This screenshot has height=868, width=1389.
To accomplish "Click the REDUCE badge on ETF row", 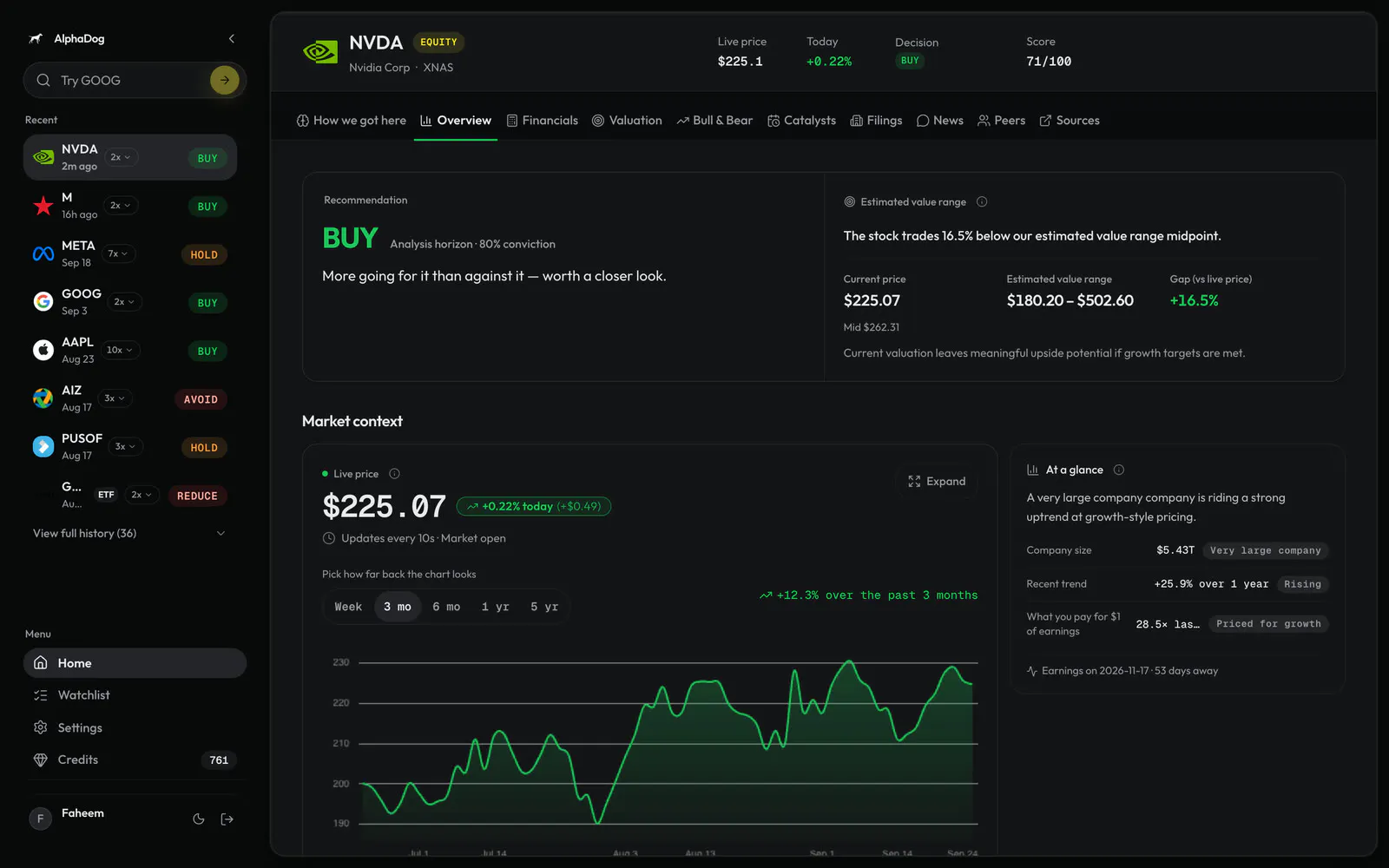I will (197, 496).
